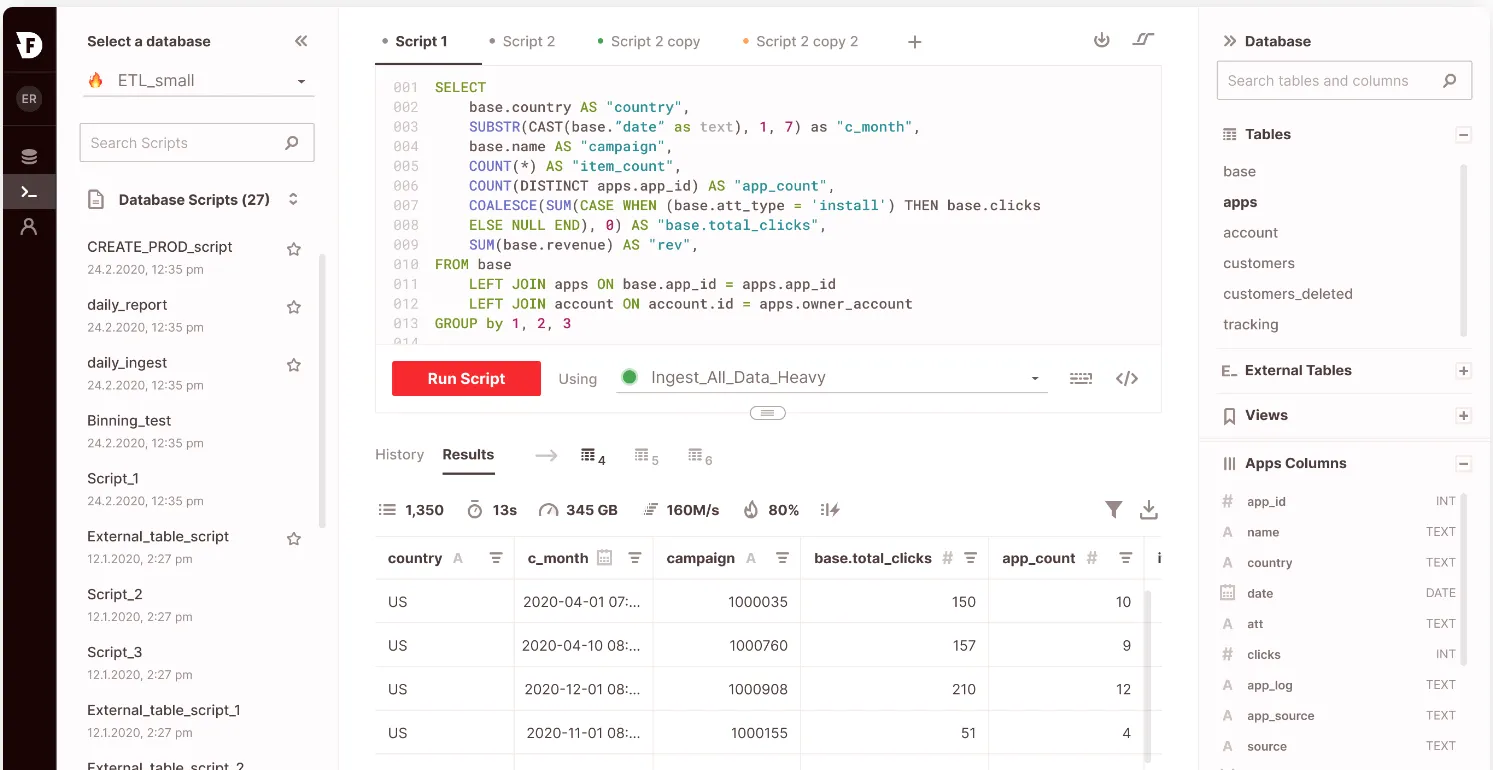Click the download script icon
The height and width of the screenshot is (770, 1493).
[x=1102, y=40]
